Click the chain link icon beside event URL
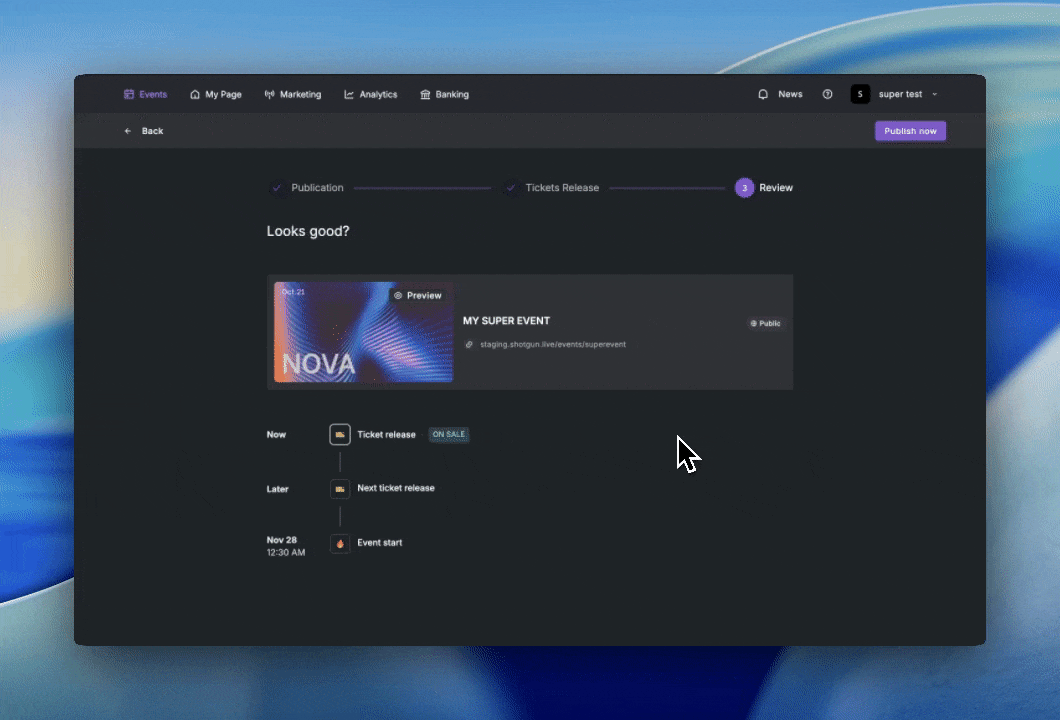The image size is (1060, 720). [x=469, y=345]
